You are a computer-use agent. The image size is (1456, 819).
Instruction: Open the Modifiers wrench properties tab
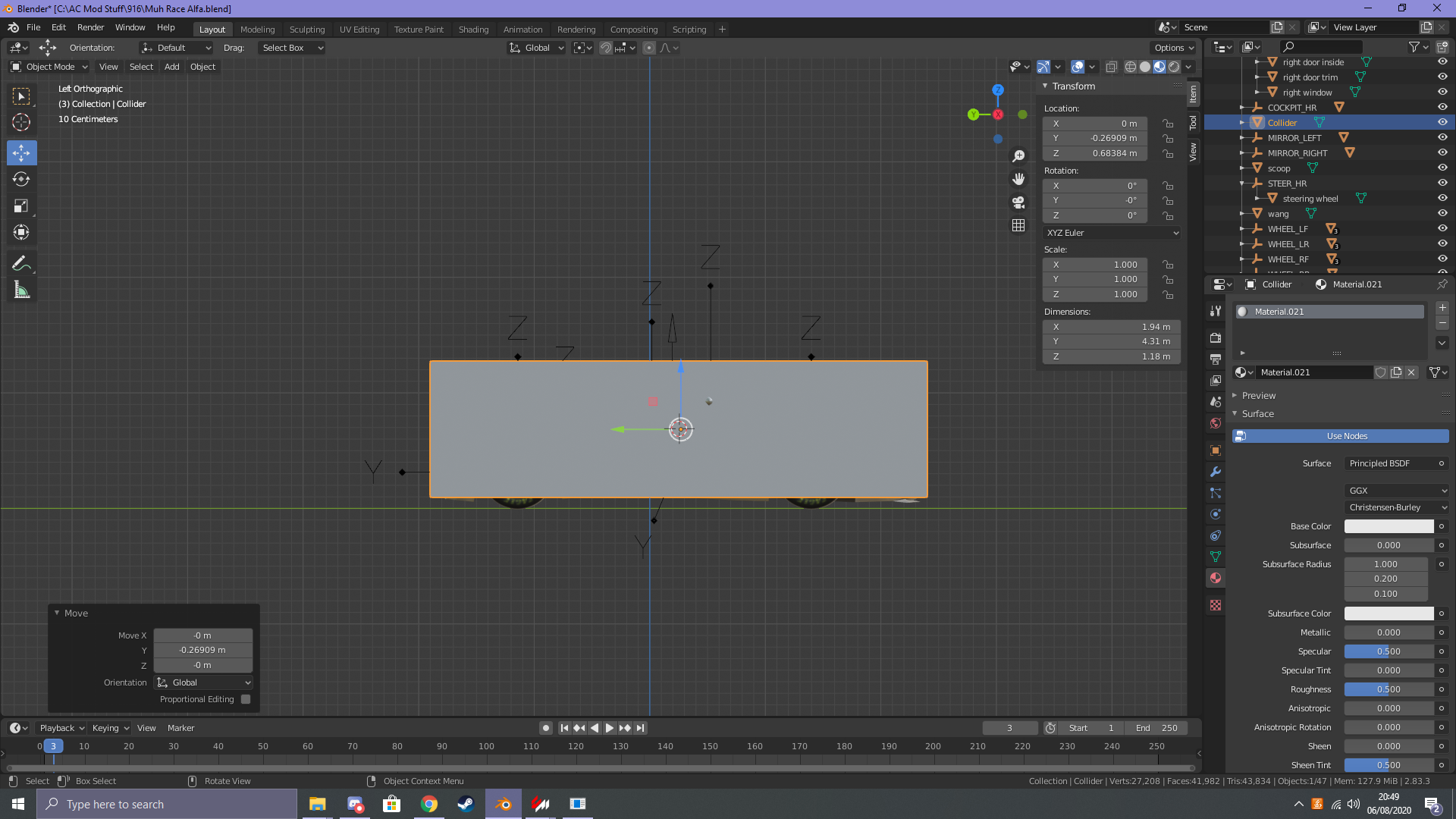[1216, 472]
